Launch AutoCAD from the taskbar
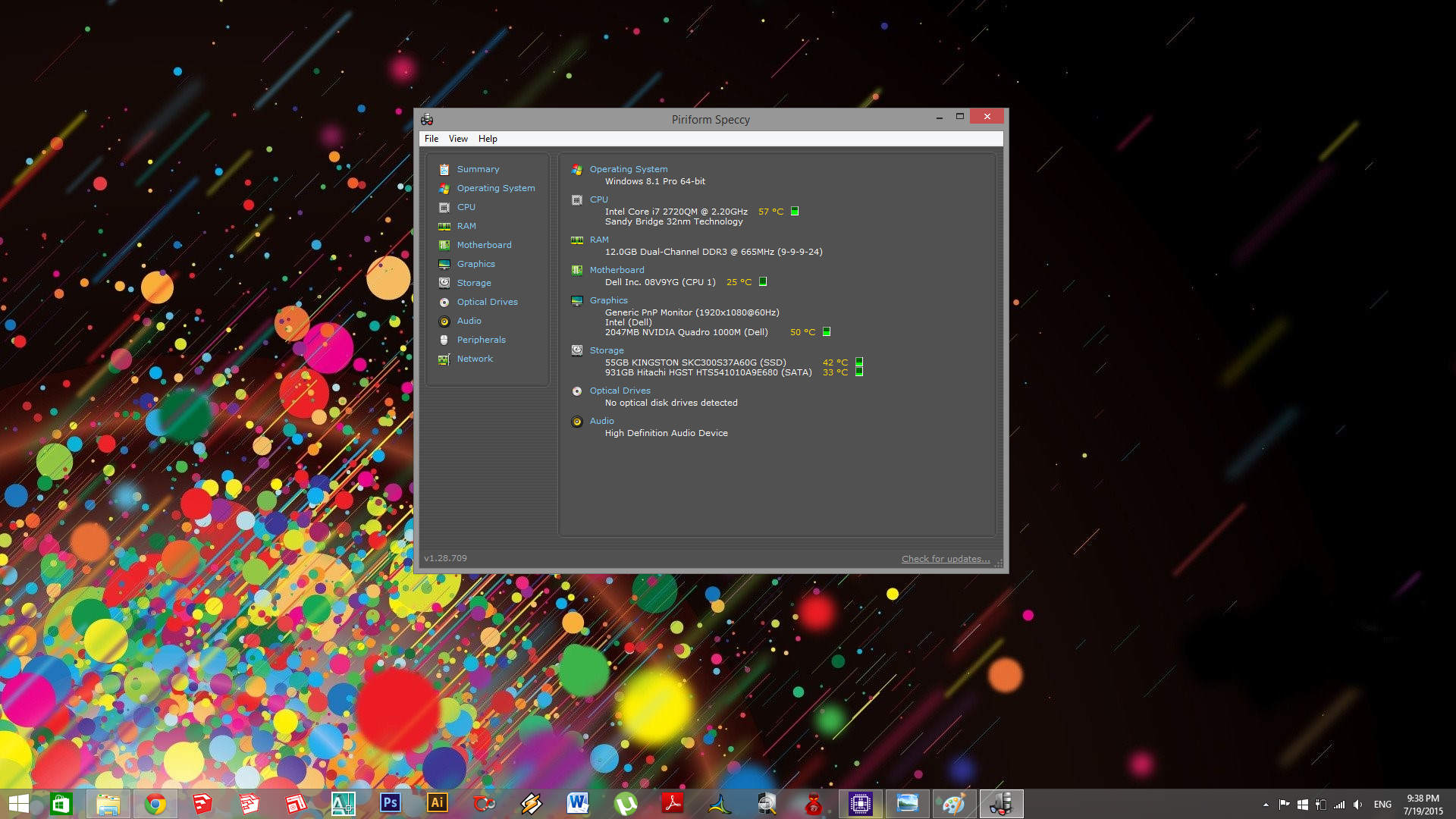 point(343,804)
